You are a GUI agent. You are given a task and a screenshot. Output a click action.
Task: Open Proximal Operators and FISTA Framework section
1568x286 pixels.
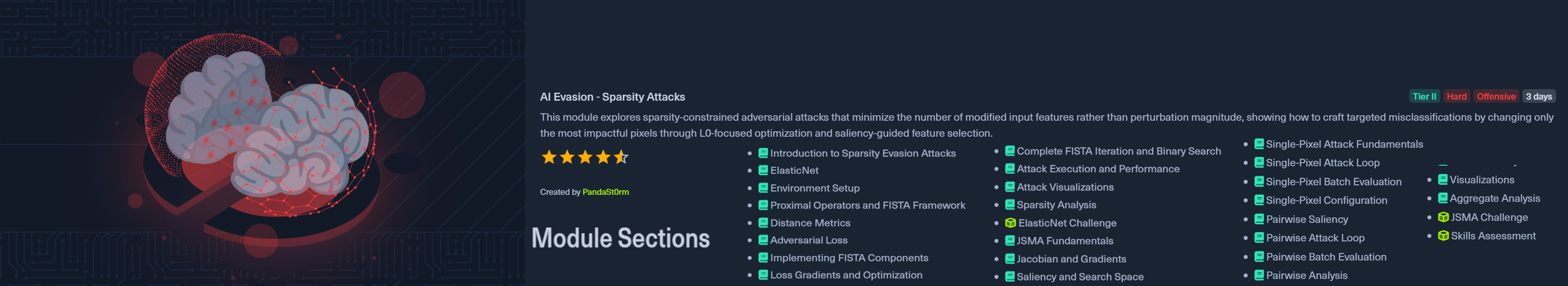[867, 205]
